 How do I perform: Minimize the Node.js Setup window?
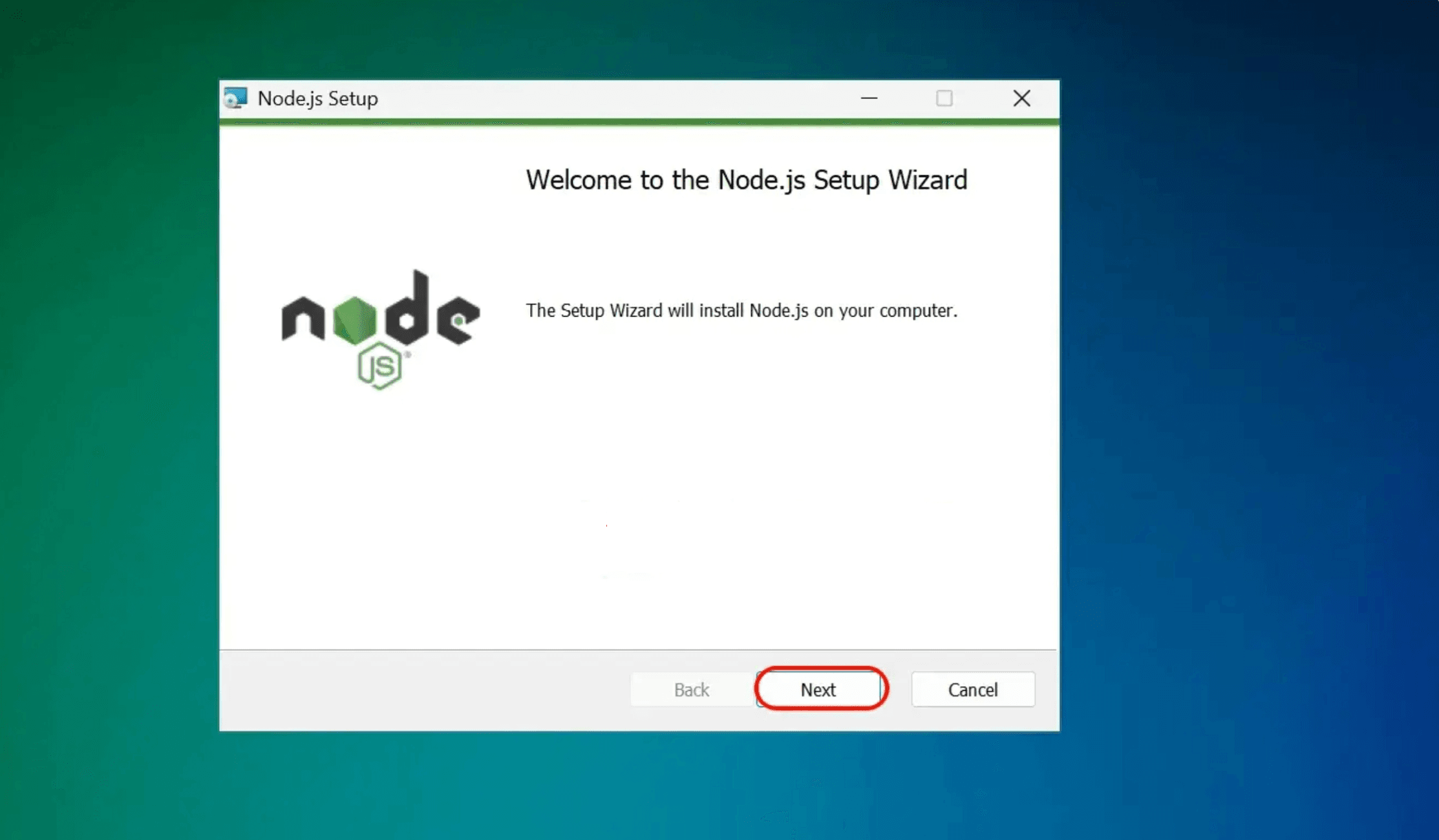869,98
